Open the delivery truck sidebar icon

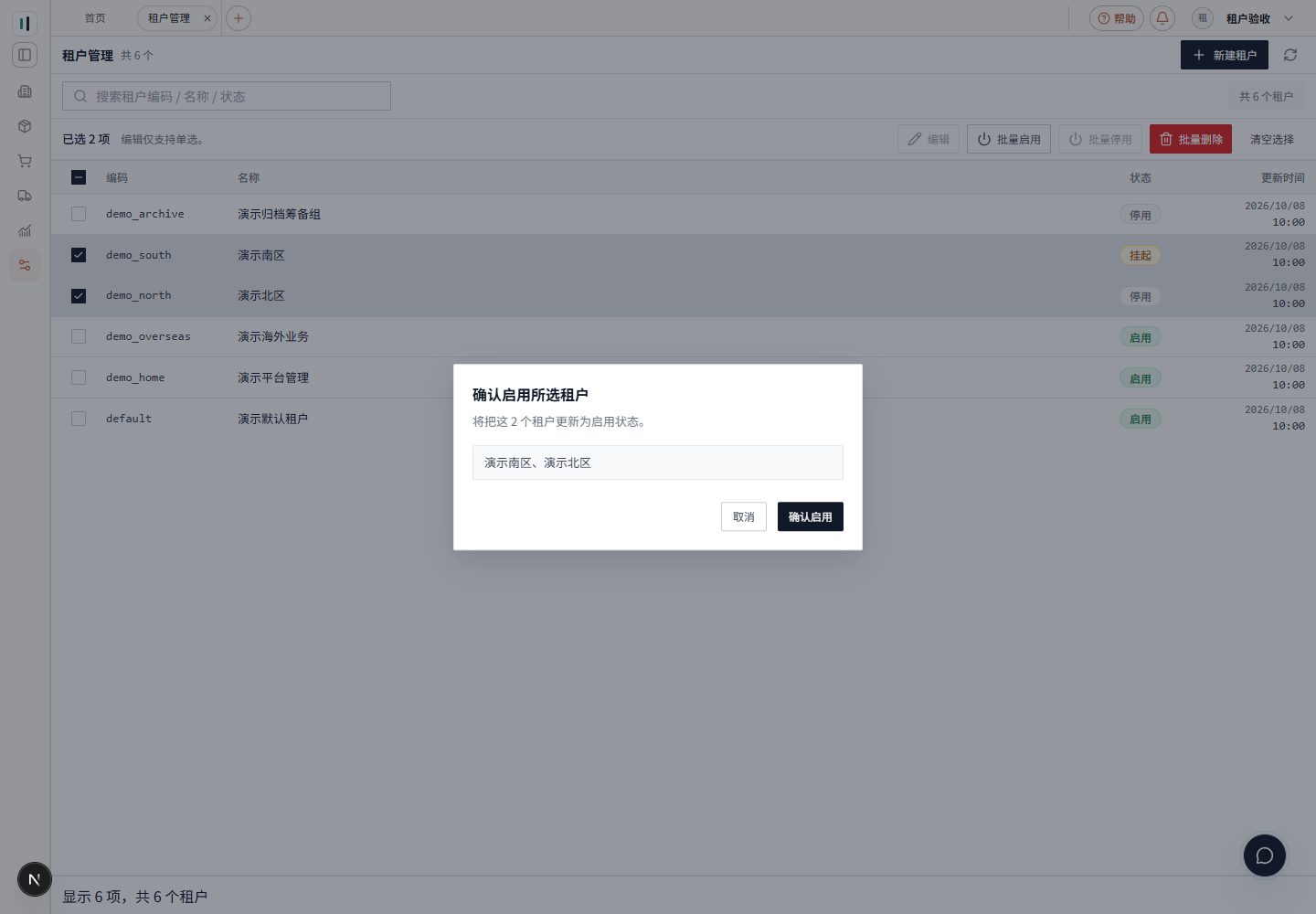click(x=25, y=196)
